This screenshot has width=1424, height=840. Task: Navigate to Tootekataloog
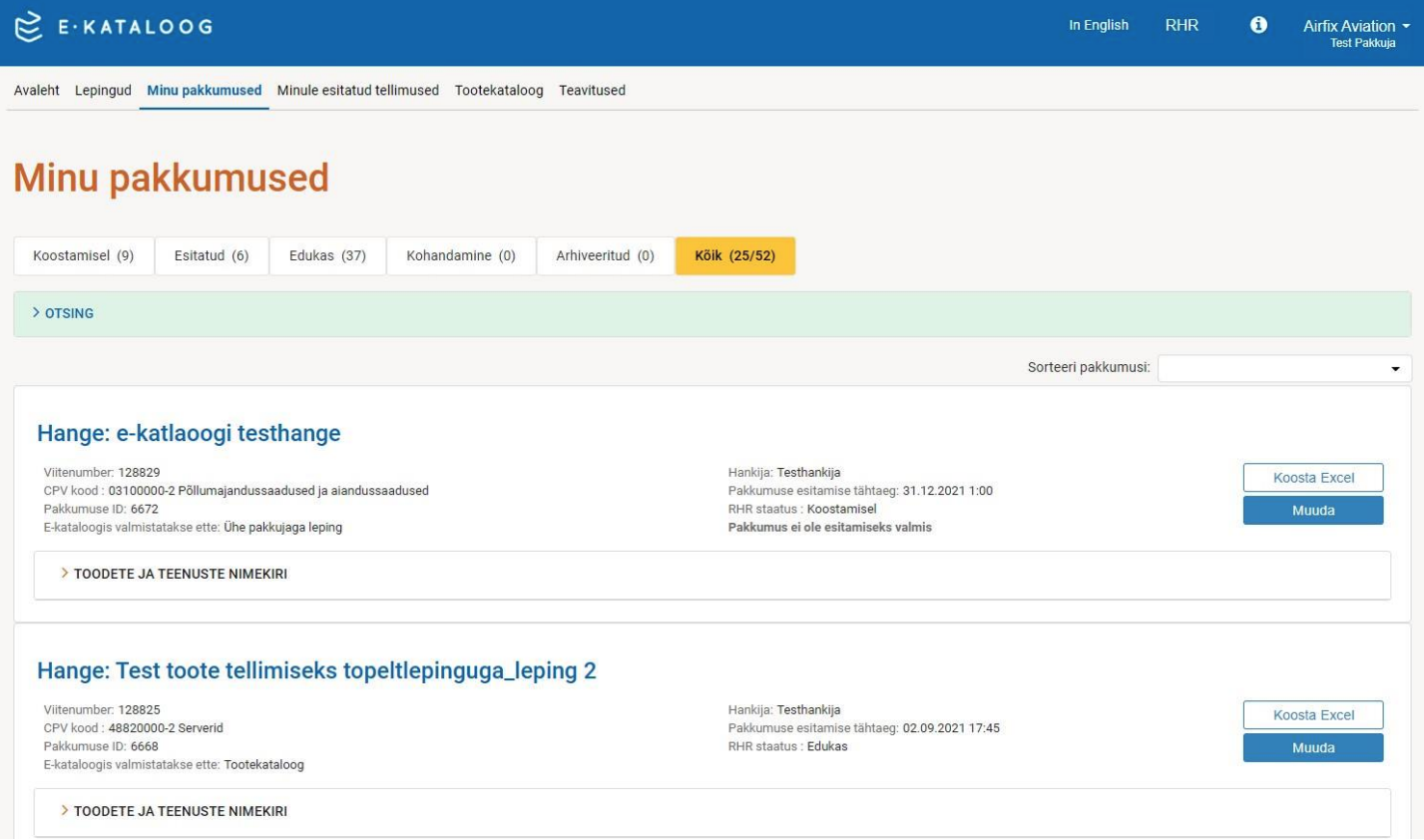pos(499,90)
